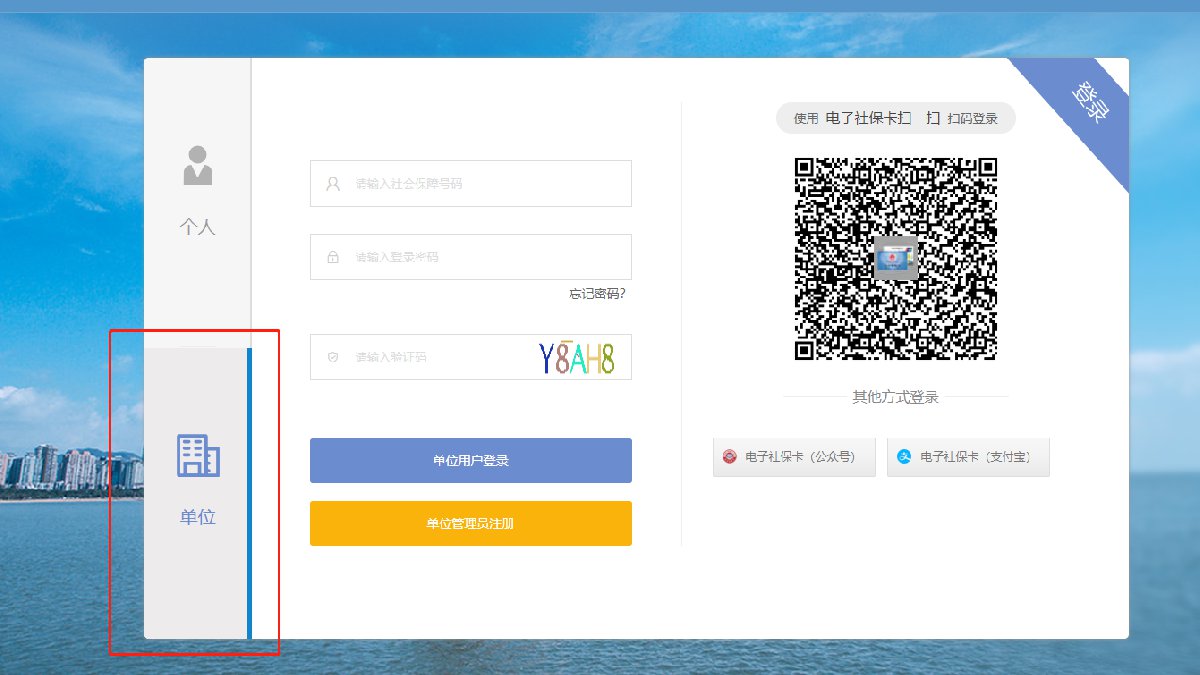Viewport: 1200px width, 675px height.
Task: Focus the login password input field
Action: click(x=471, y=257)
